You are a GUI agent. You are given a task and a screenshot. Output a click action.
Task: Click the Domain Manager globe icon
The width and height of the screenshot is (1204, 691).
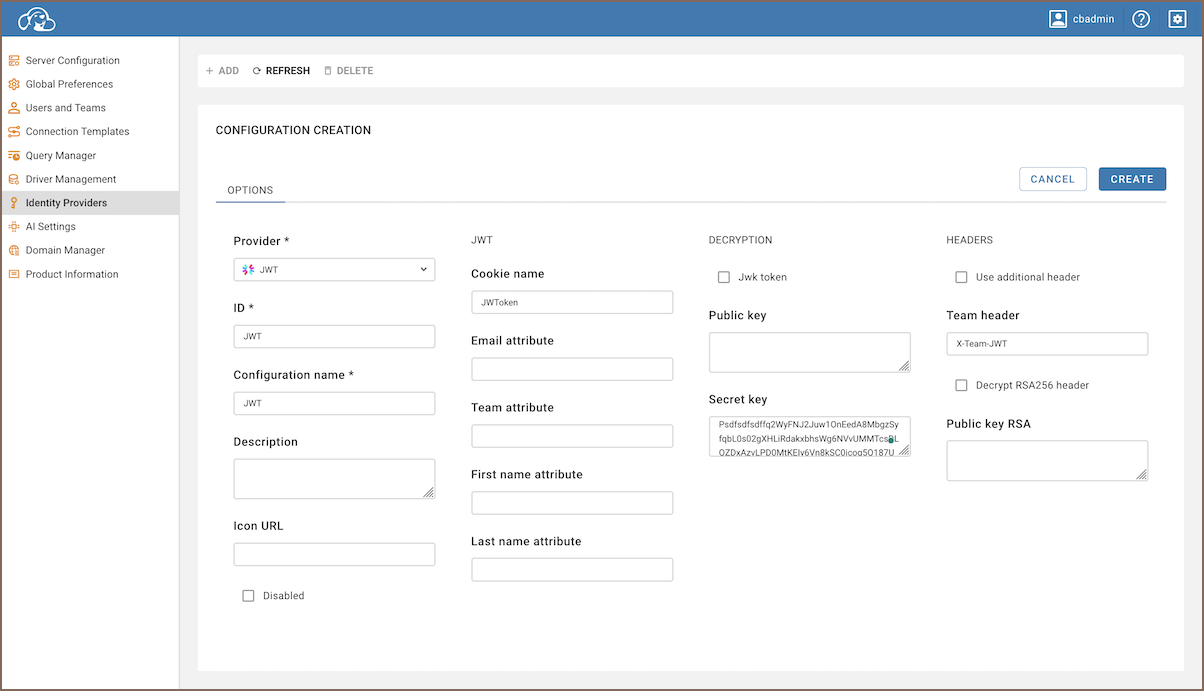pos(14,251)
